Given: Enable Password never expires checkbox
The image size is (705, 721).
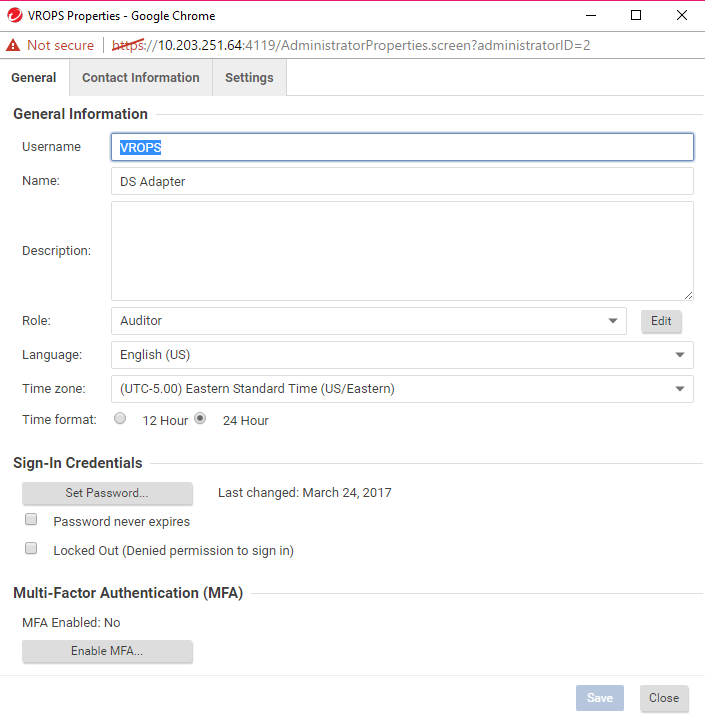Looking at the screenshot, I should click(x=31, y=520).
